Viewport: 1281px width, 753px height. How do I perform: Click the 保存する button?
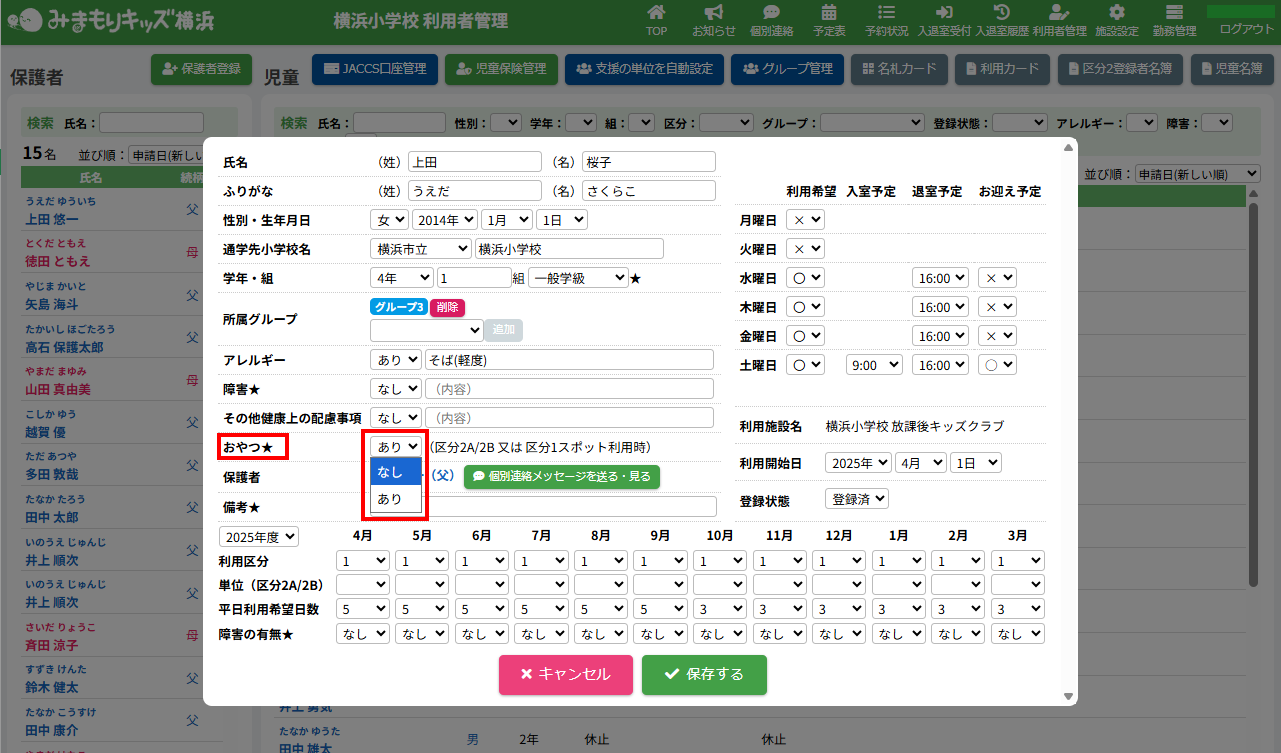[x=704, y=674]
